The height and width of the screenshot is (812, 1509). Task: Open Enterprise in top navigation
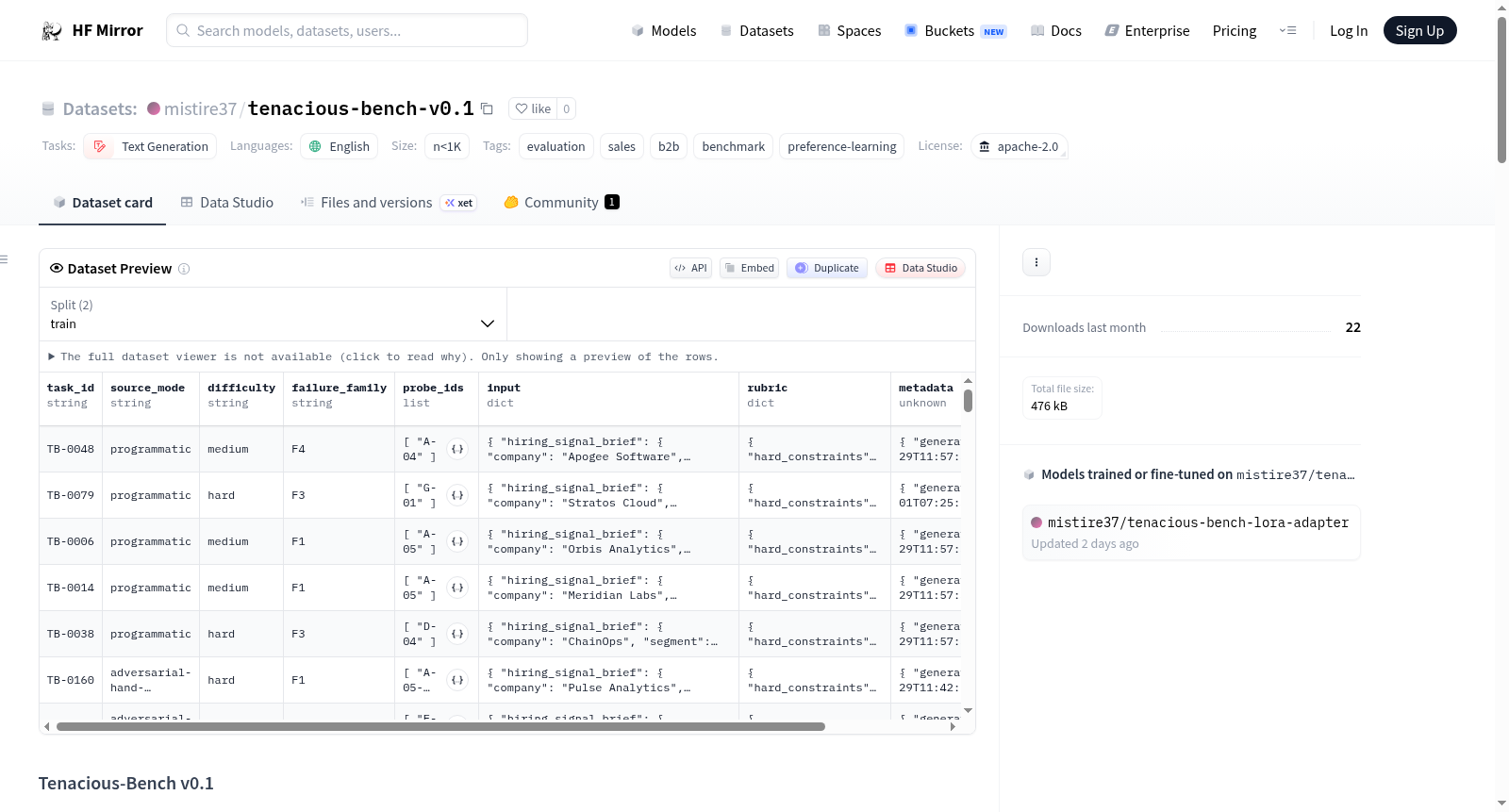click(x=1148, y=31)
